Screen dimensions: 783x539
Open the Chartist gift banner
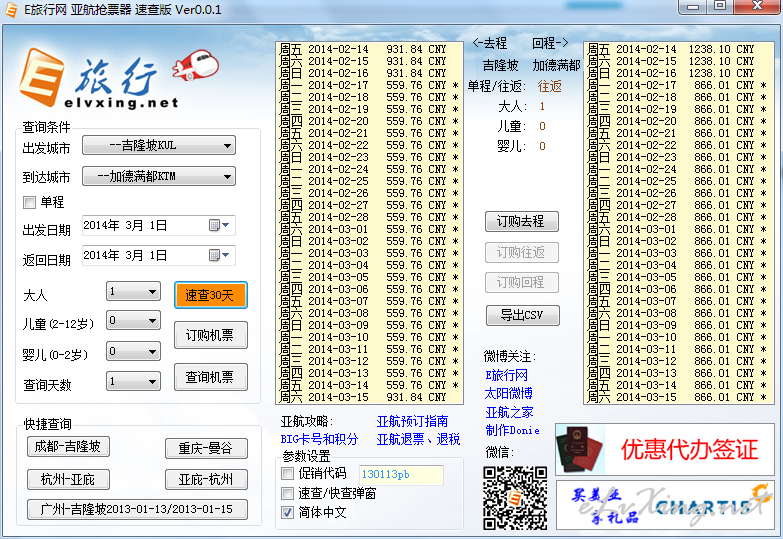coord(665,505)
